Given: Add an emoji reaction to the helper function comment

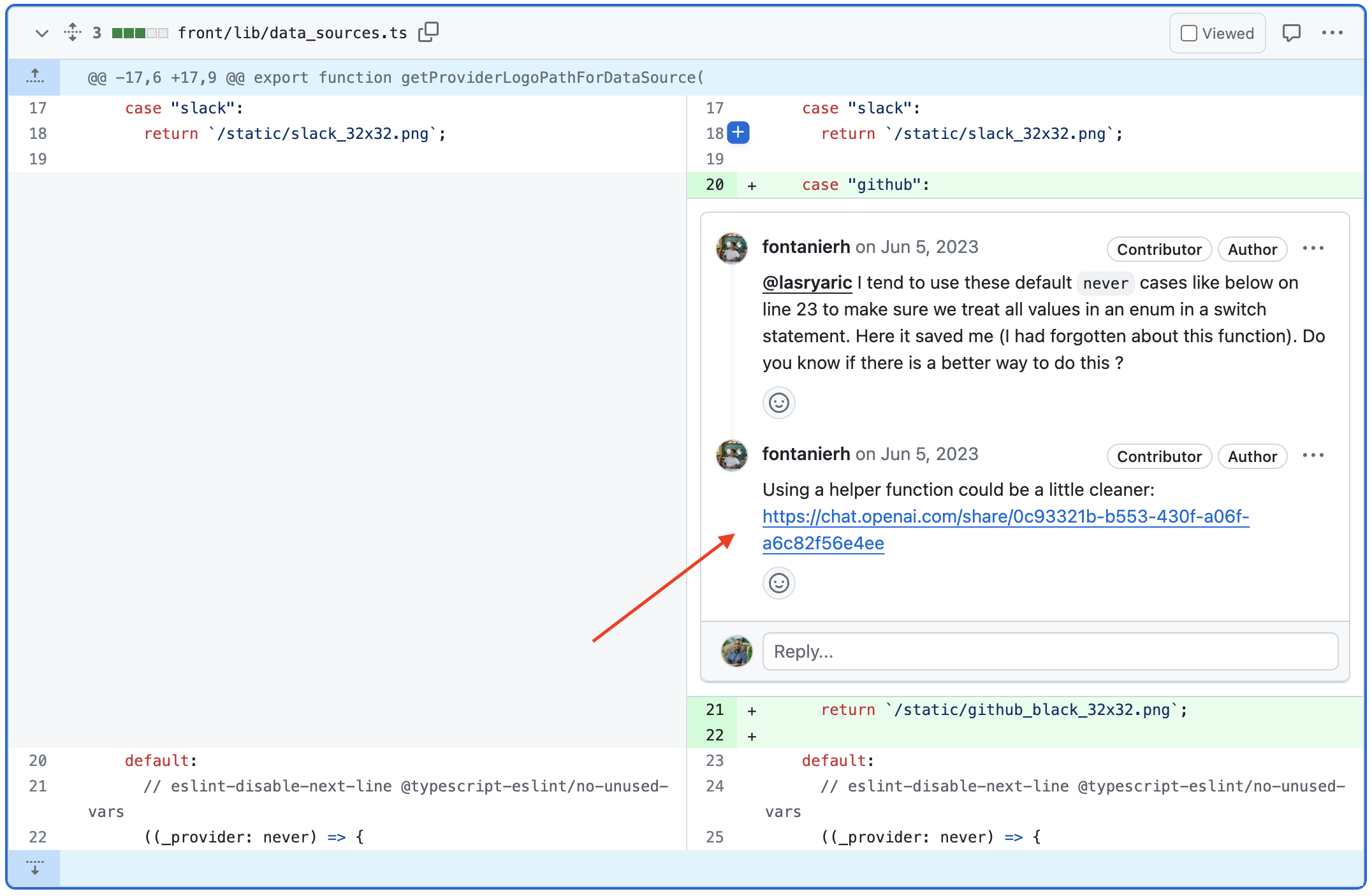Looking at the screenshot, I should (x=778, y=583).
